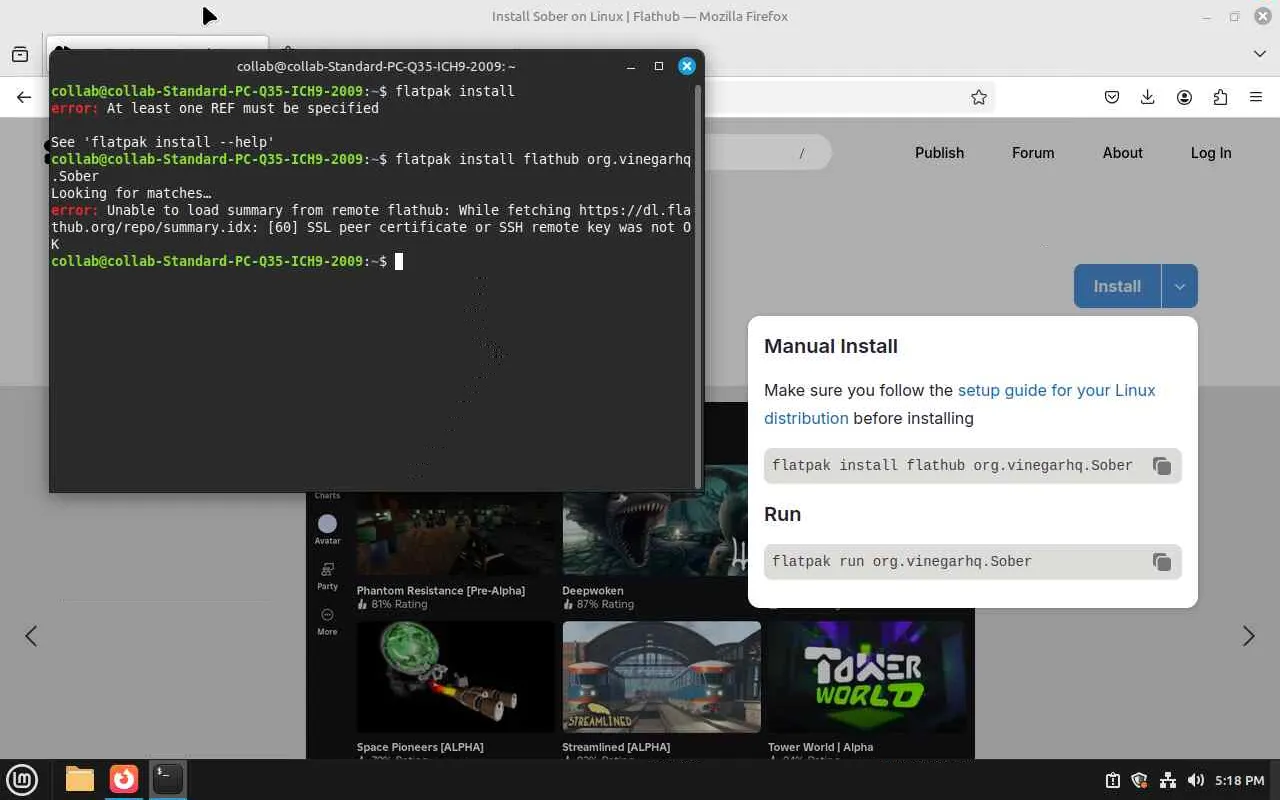Show the previous screenshot with left arrow
1280x800 pixels.
click(x=31, y=636)
